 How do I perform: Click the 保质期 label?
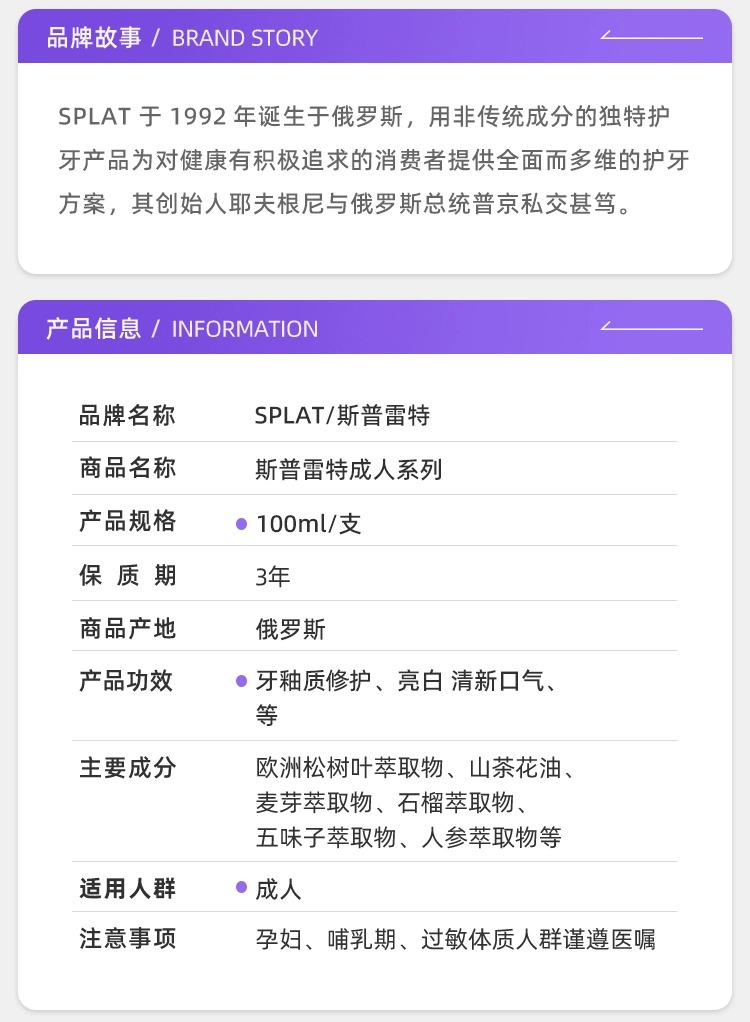pyautogui.click(x=127, y=575)
